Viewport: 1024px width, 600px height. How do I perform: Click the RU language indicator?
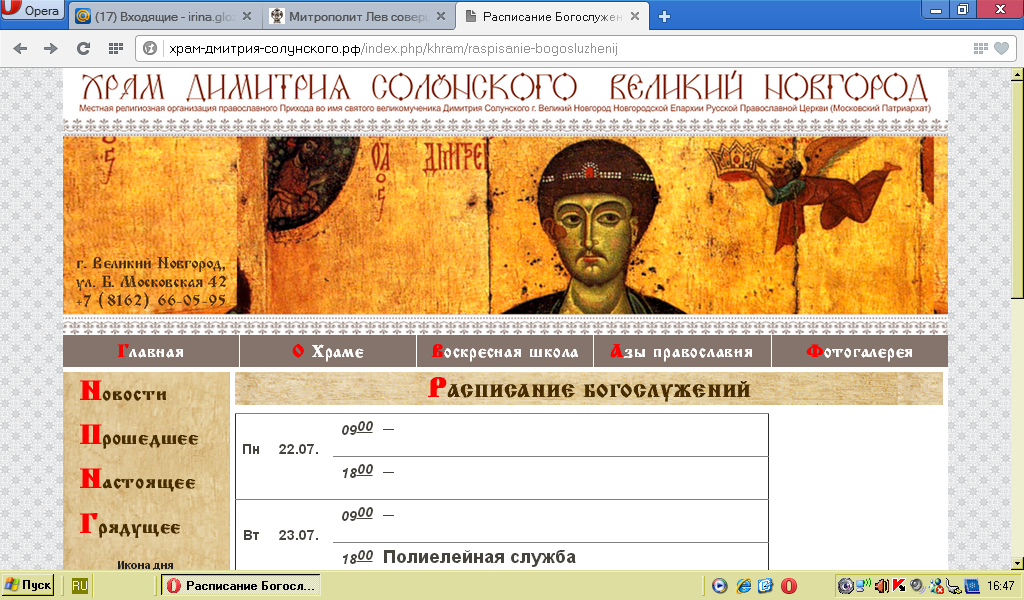tap(79, 586)
